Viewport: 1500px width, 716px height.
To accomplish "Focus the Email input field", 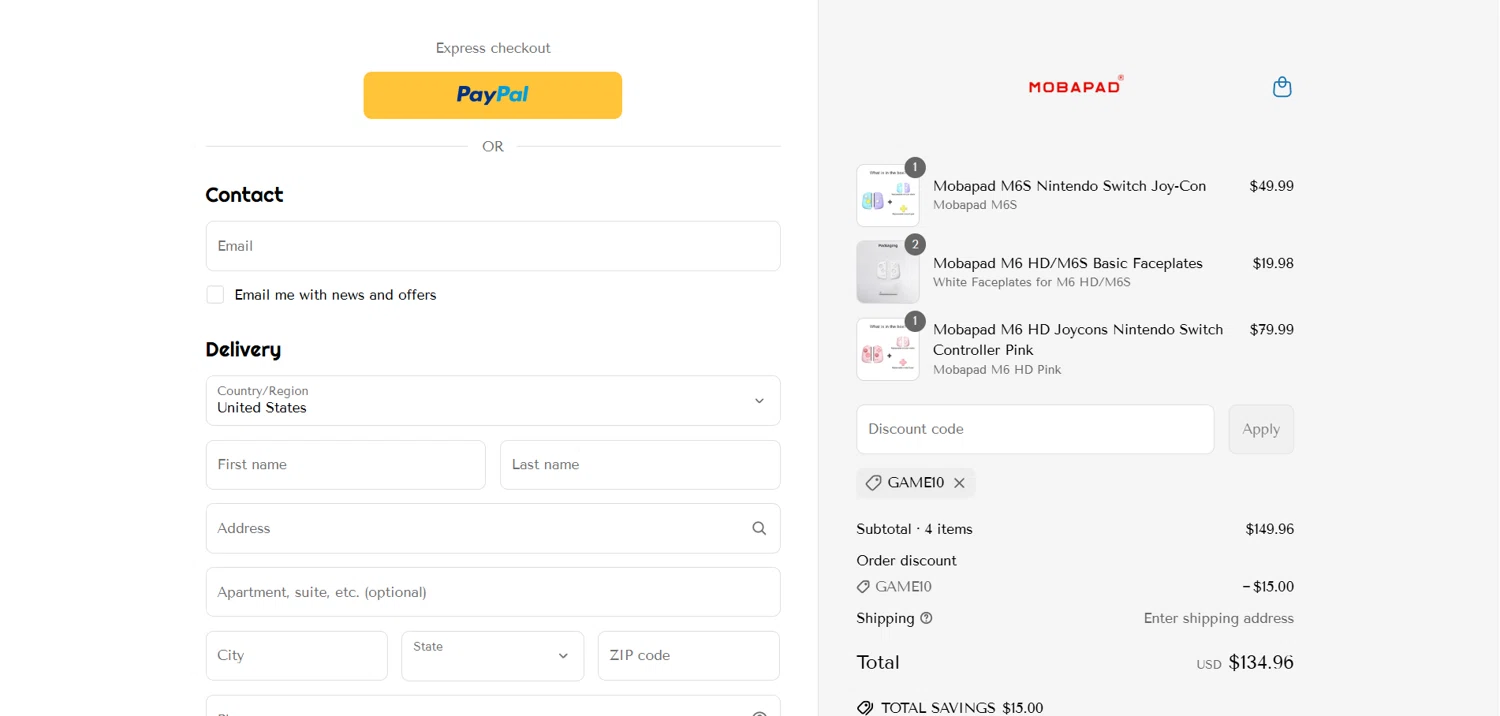I will click(493, 246).
